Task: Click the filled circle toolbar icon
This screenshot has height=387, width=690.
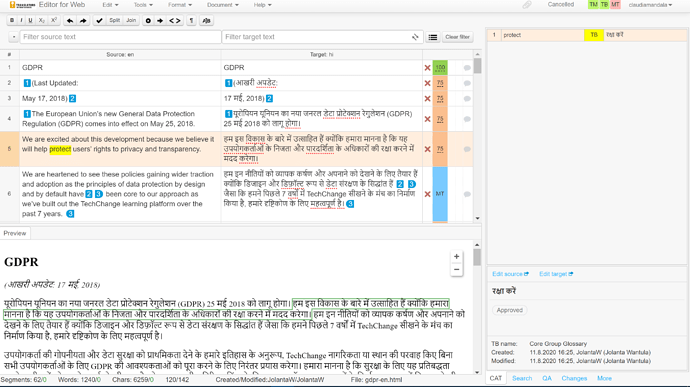Action: tap(148, 21)
